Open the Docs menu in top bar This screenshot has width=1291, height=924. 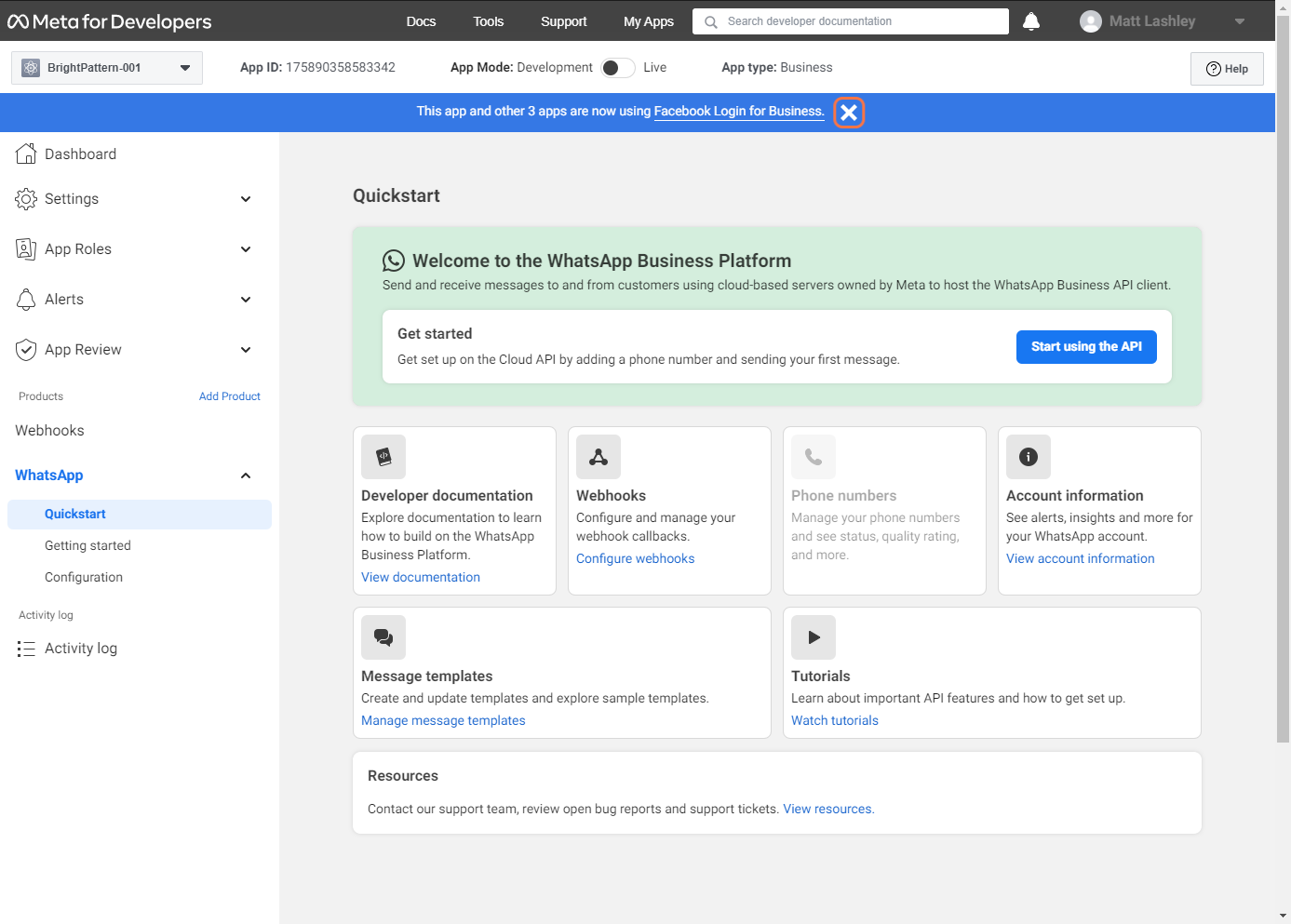[x=421, y=21]
